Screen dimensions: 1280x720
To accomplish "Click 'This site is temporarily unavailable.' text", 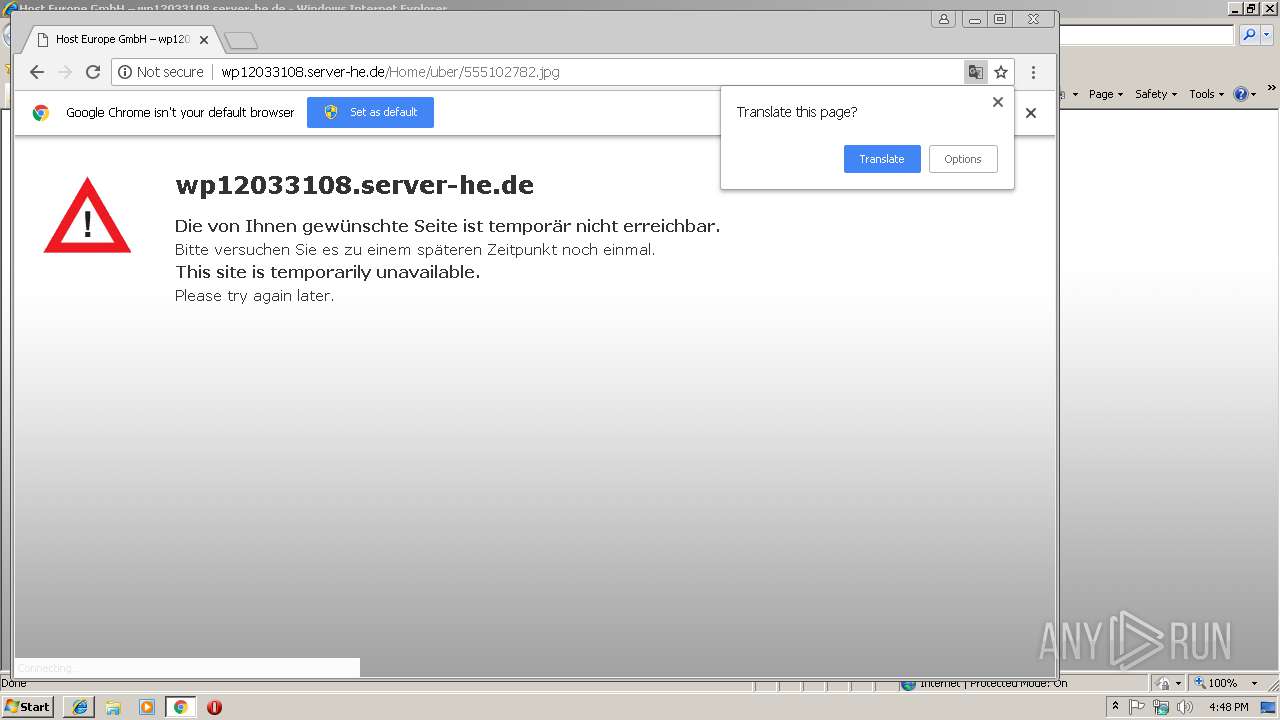I will 327,272.
